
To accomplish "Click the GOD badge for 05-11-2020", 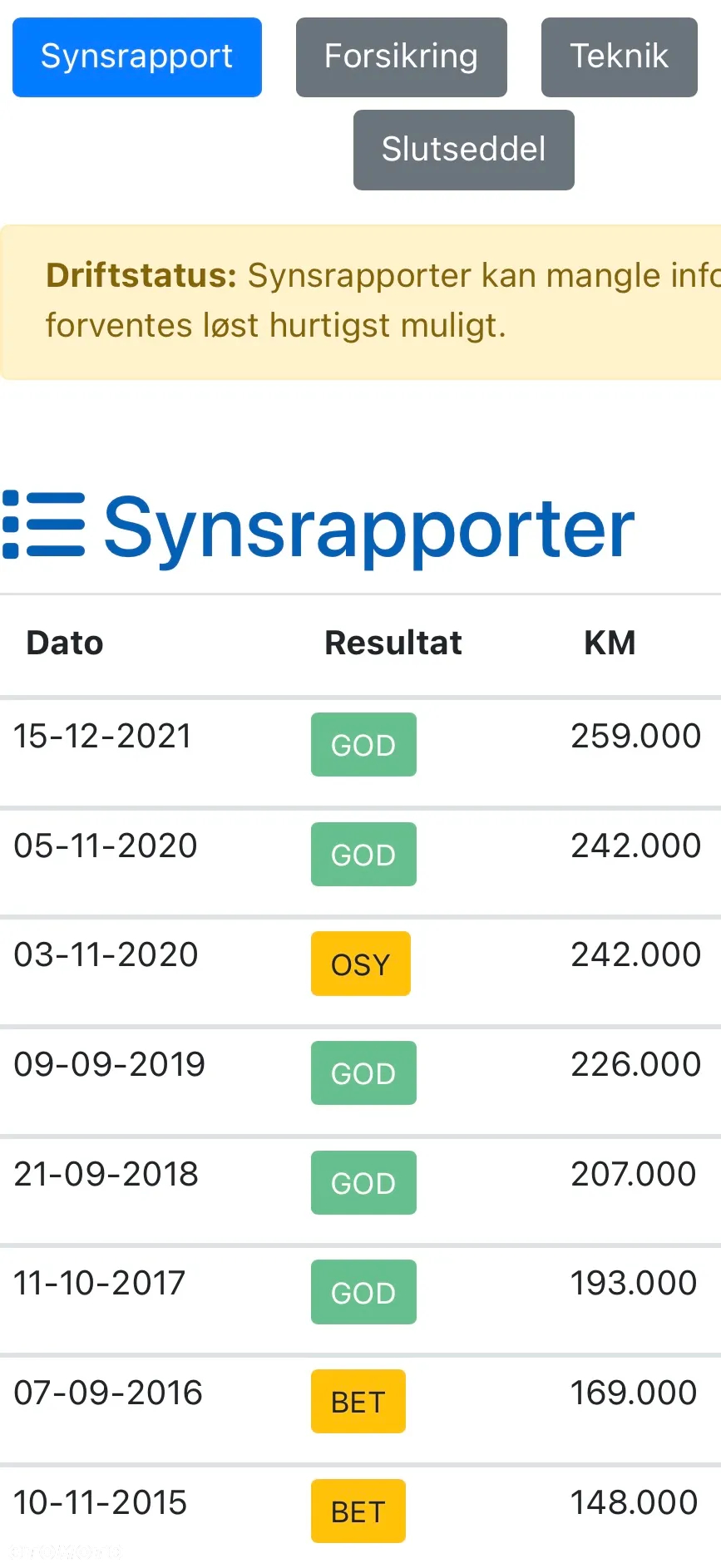I will pos(363,854).
